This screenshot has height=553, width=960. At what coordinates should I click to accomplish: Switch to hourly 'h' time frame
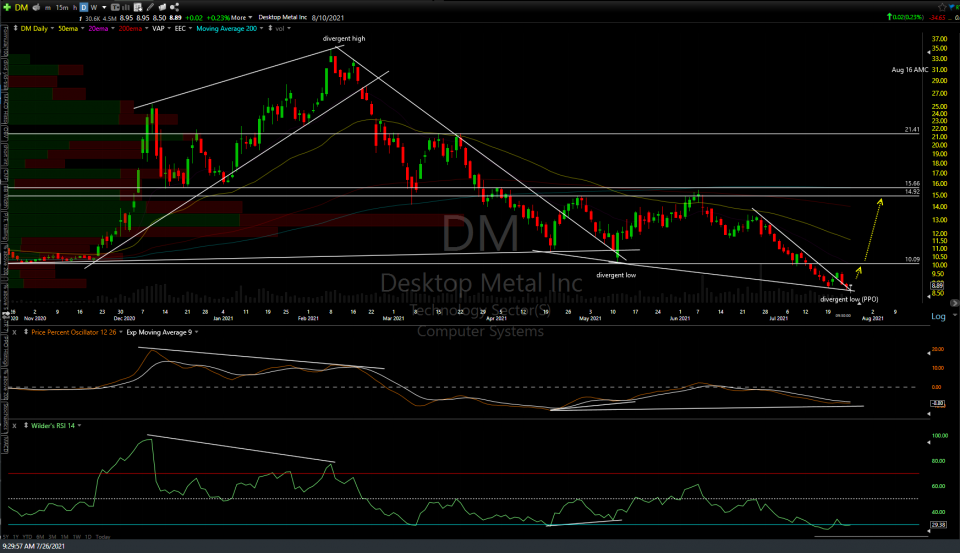(x=75, y=7)
